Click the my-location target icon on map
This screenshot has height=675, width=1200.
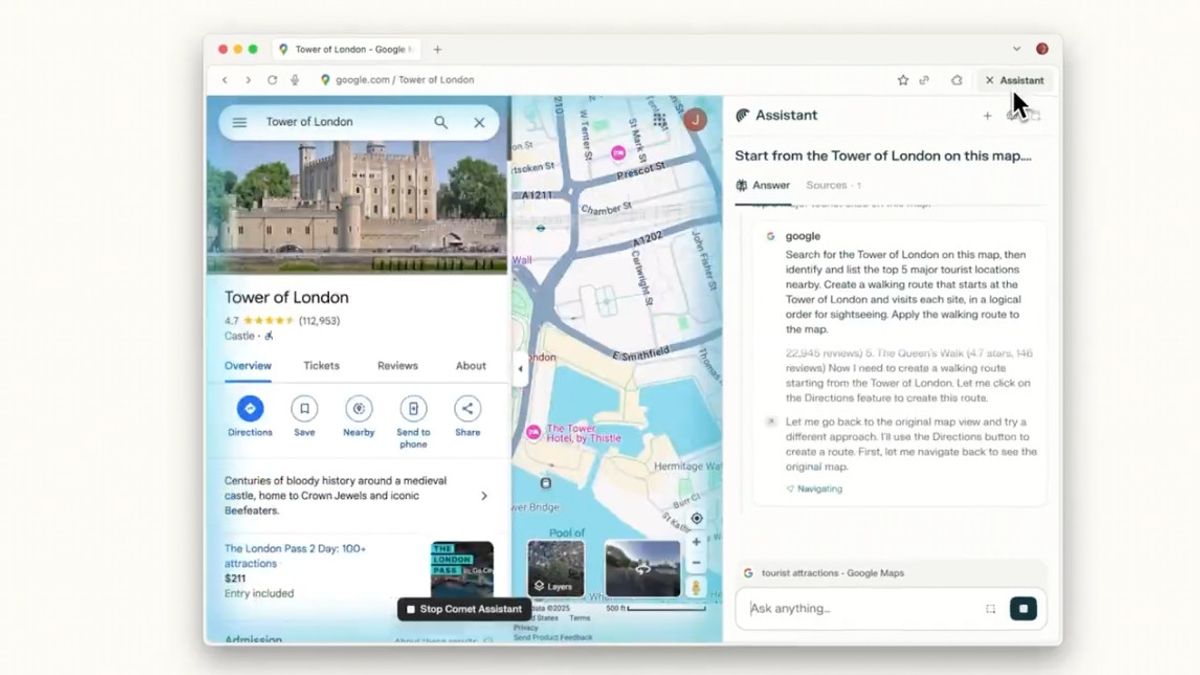pyautogui.click(x=697, y=518)
